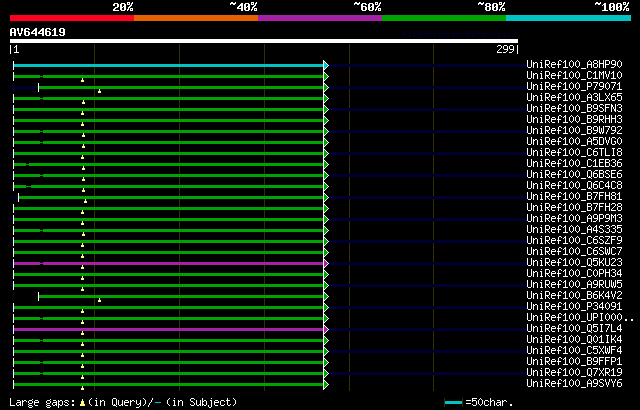Click the white query sequence bar
Viewport: 640px width, 410px height.
(264, 41)
